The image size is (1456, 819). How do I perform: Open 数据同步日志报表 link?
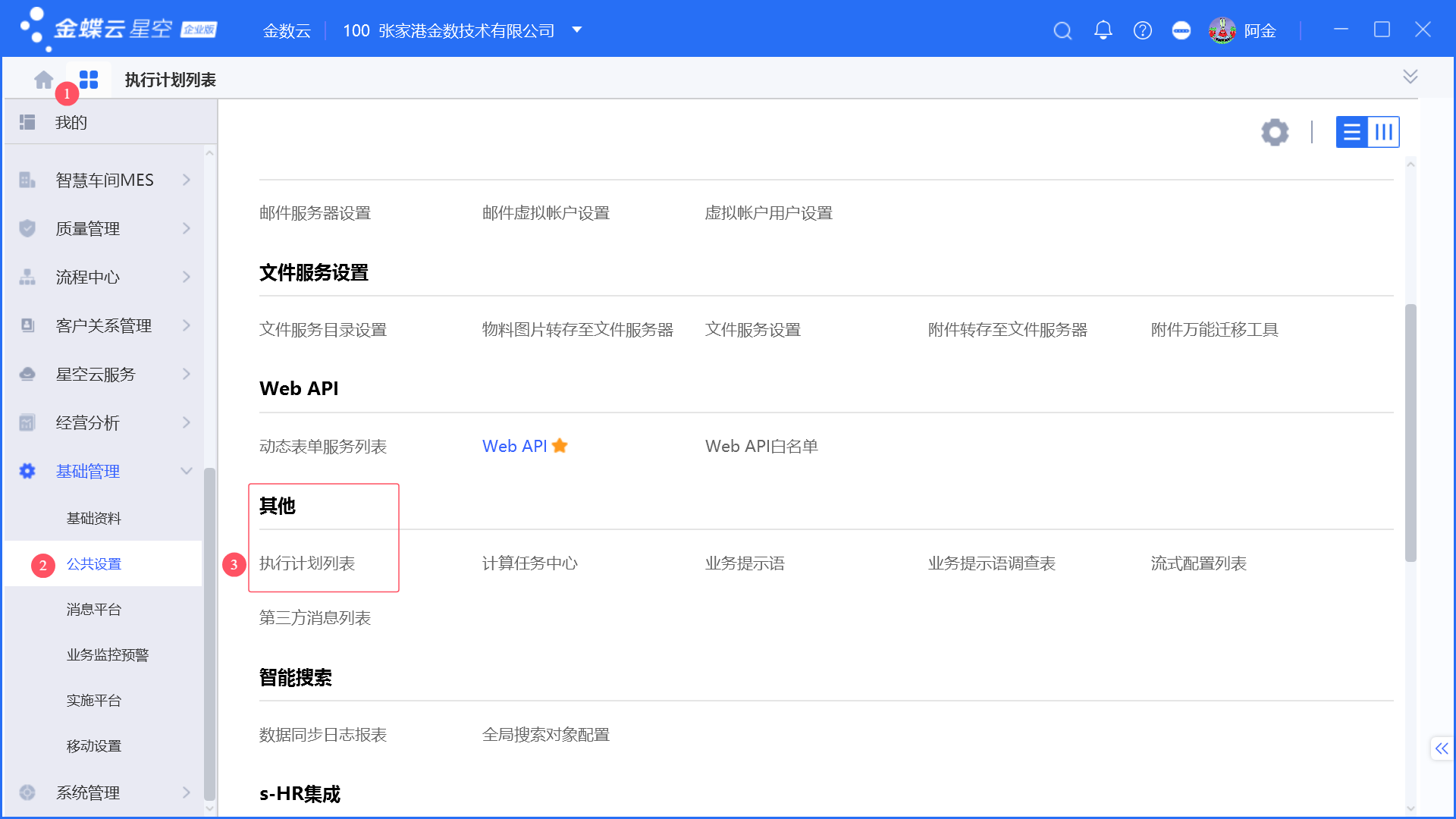pyautogui.click(x=323, y=735)
